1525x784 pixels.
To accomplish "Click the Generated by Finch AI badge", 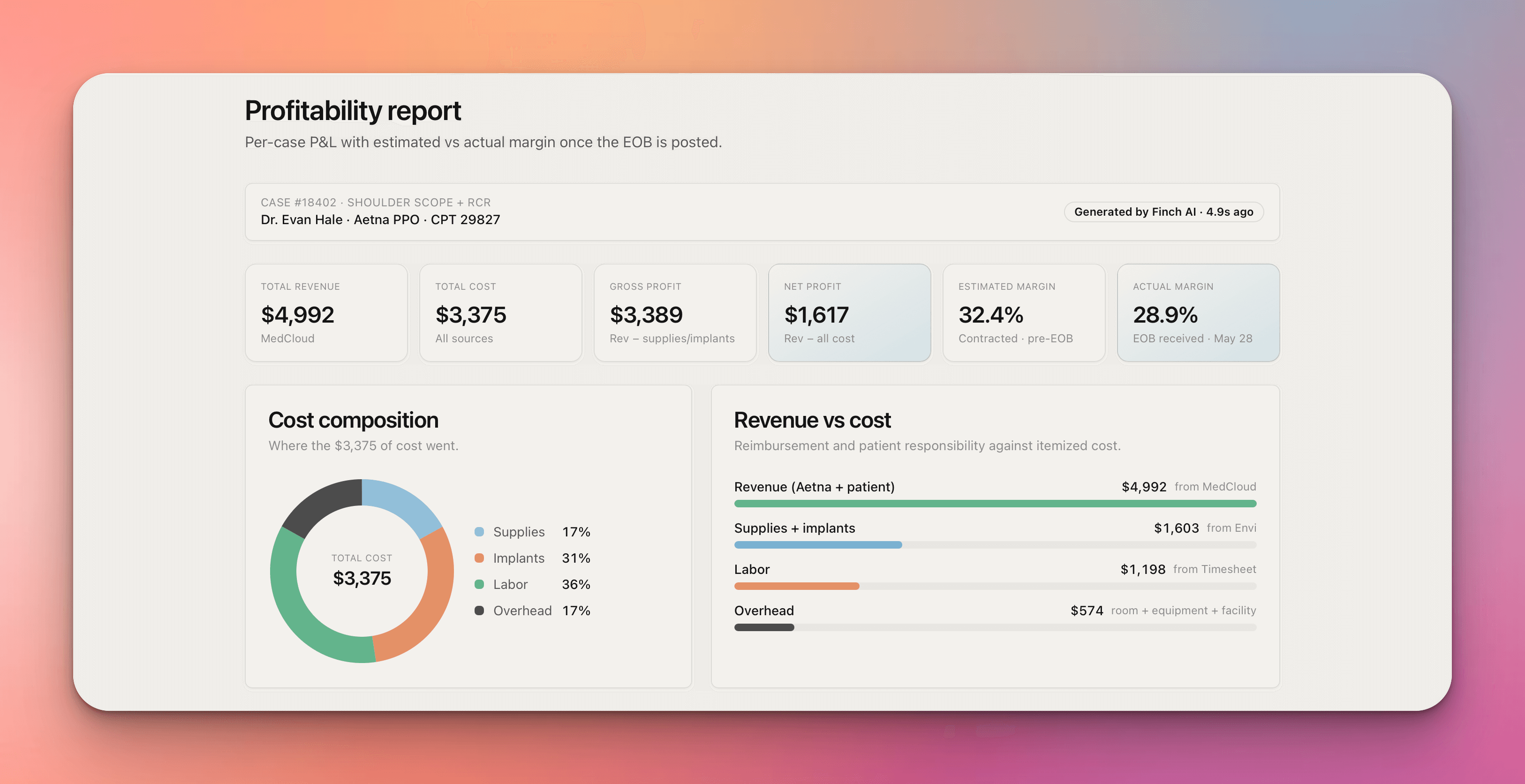I will pos(1163,212).
